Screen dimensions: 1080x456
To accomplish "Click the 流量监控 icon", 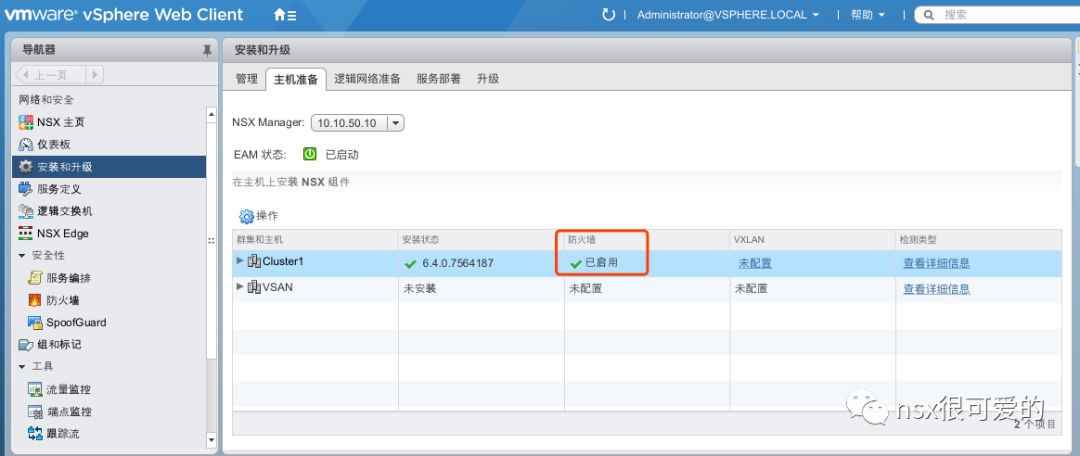I will pos(35,389).
